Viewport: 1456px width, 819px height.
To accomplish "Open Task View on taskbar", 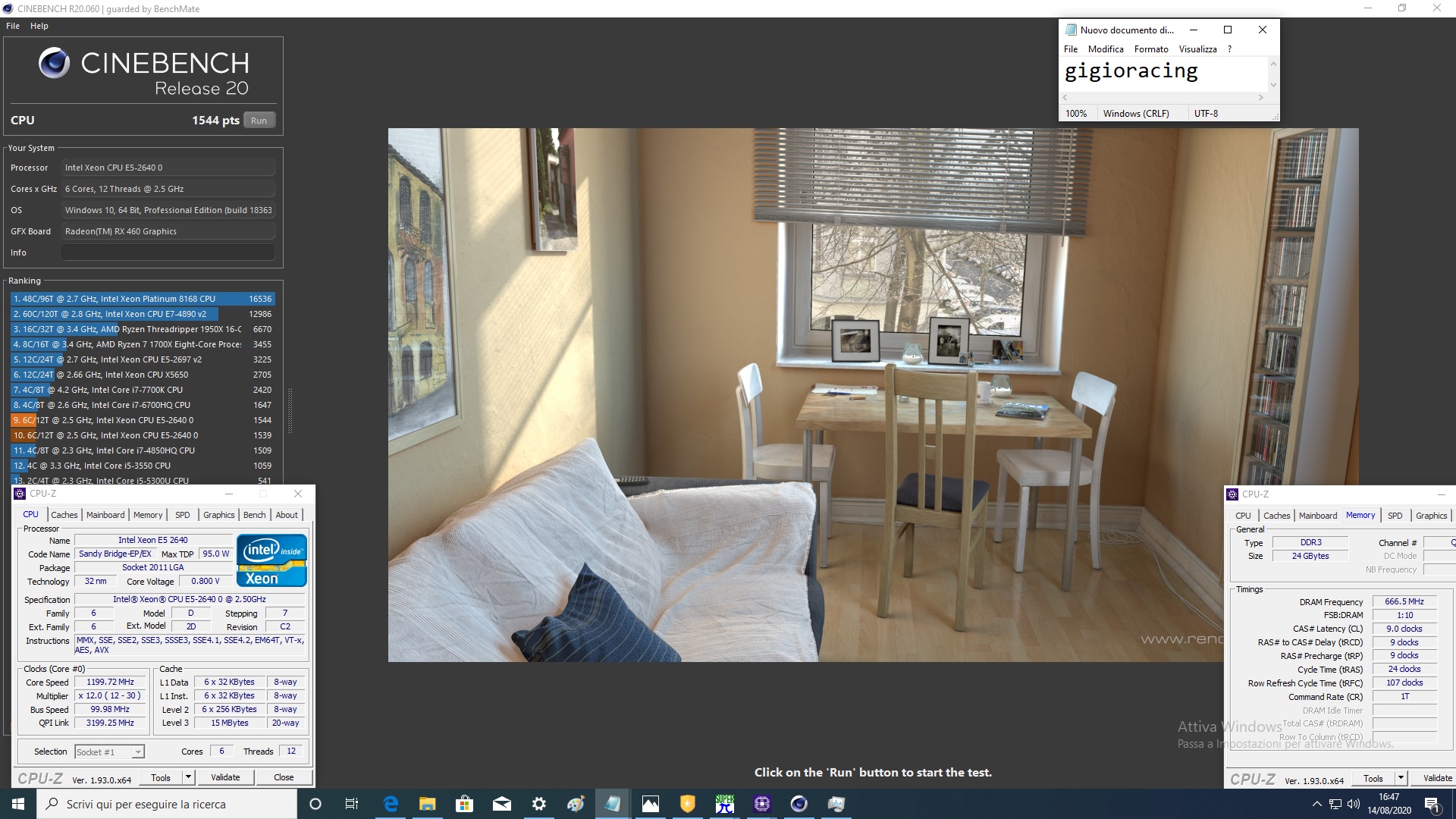I will click(x=352, y=804).
